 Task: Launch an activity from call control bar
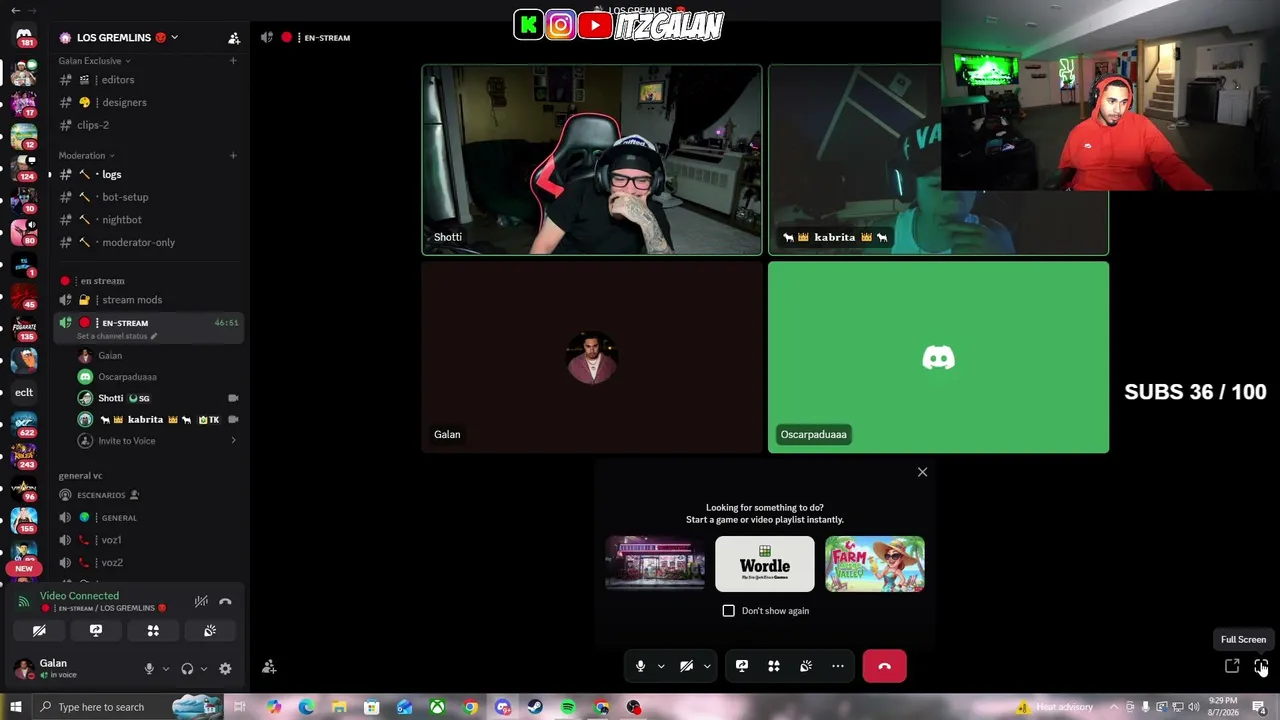click(774, 666)
